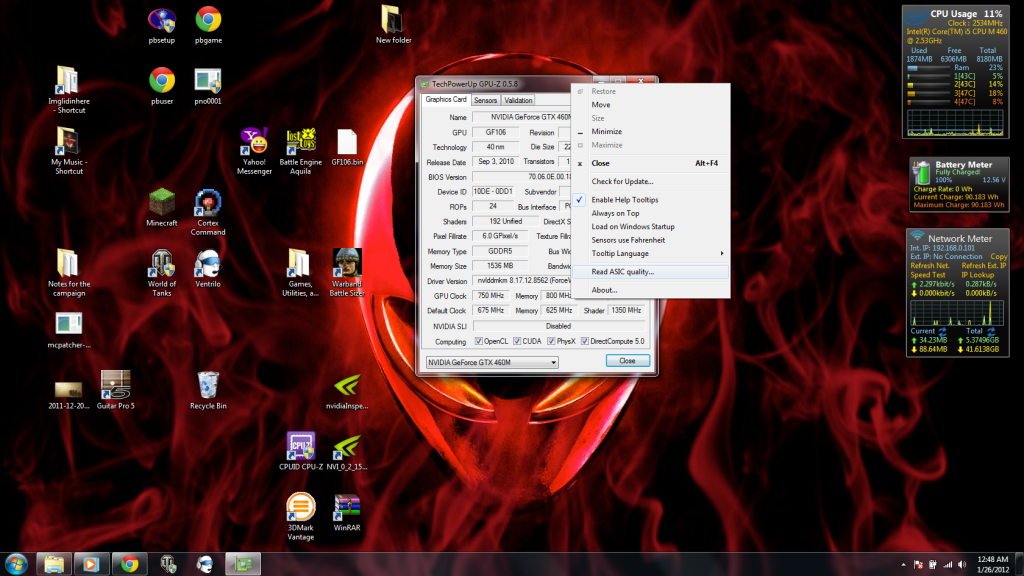Viewport: 1024px width, 576px height.
Task: Select Read ASIC quality menu entry
Action: pos(650,272)
